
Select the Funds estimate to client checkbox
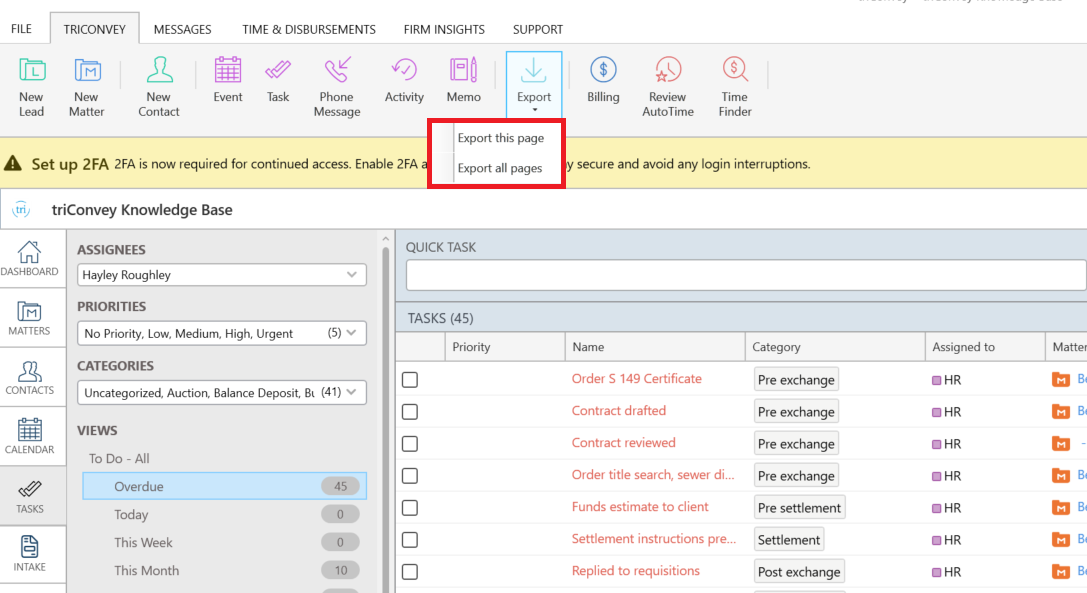tap(410, 508)
